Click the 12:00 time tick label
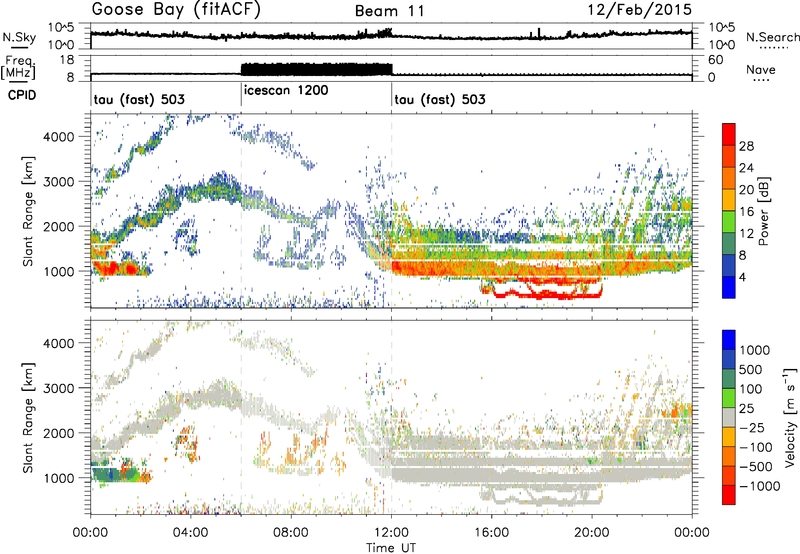This screenshot has width=800, height=554. (391, 533)
